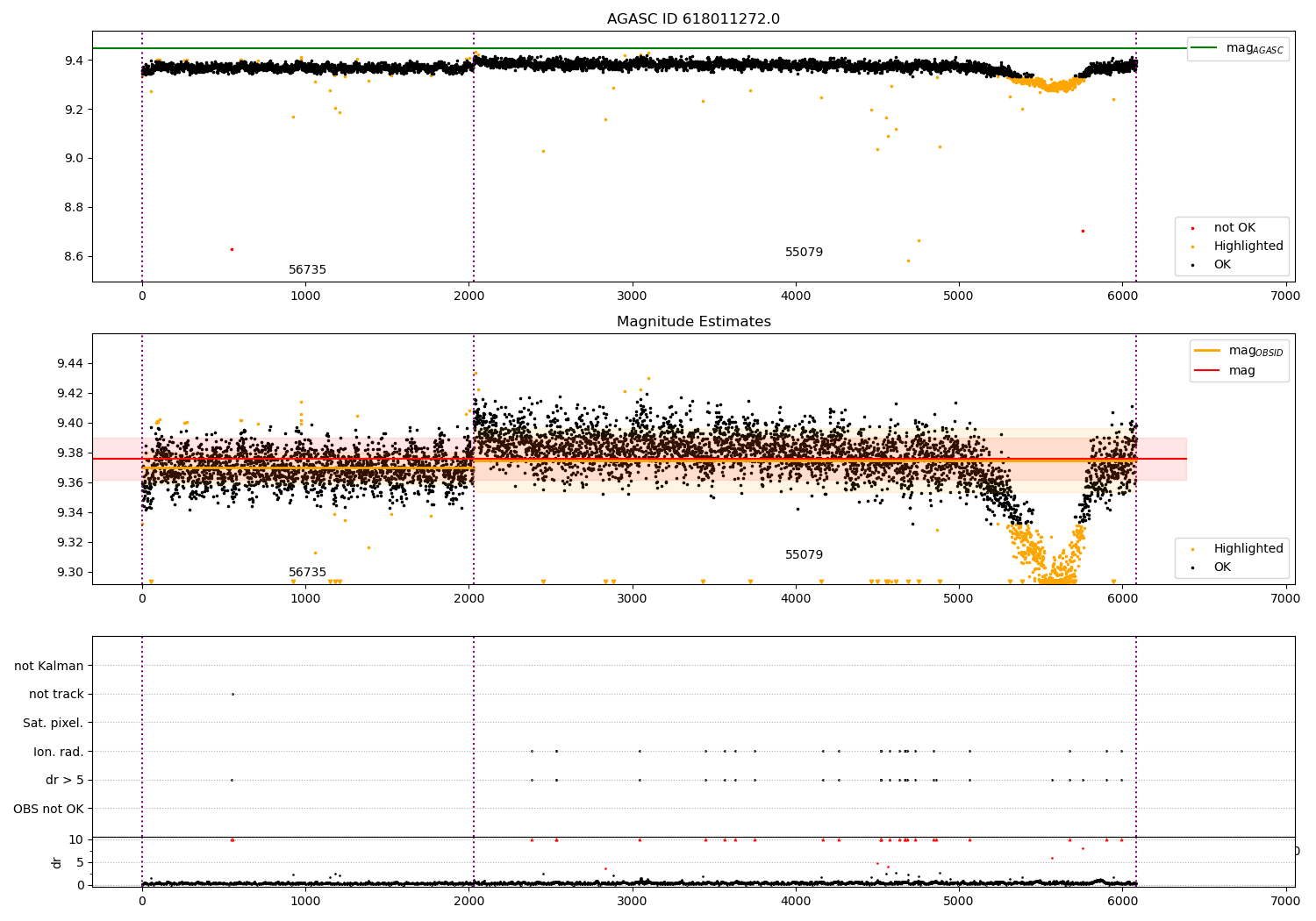Click the red 'not OK' point near 8.7 magnitude
The image size is (1316, 921).
pyautogui.click(x=1083, y=231)
